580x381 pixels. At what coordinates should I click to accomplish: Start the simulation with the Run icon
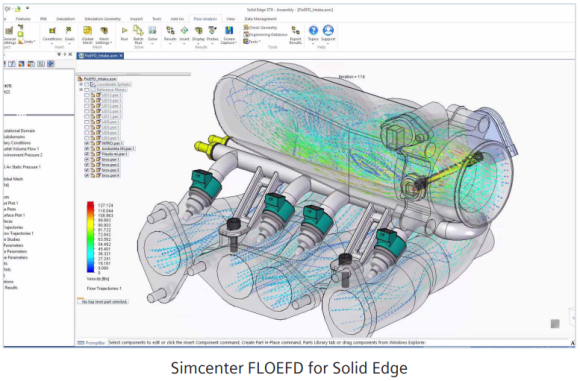125,30
